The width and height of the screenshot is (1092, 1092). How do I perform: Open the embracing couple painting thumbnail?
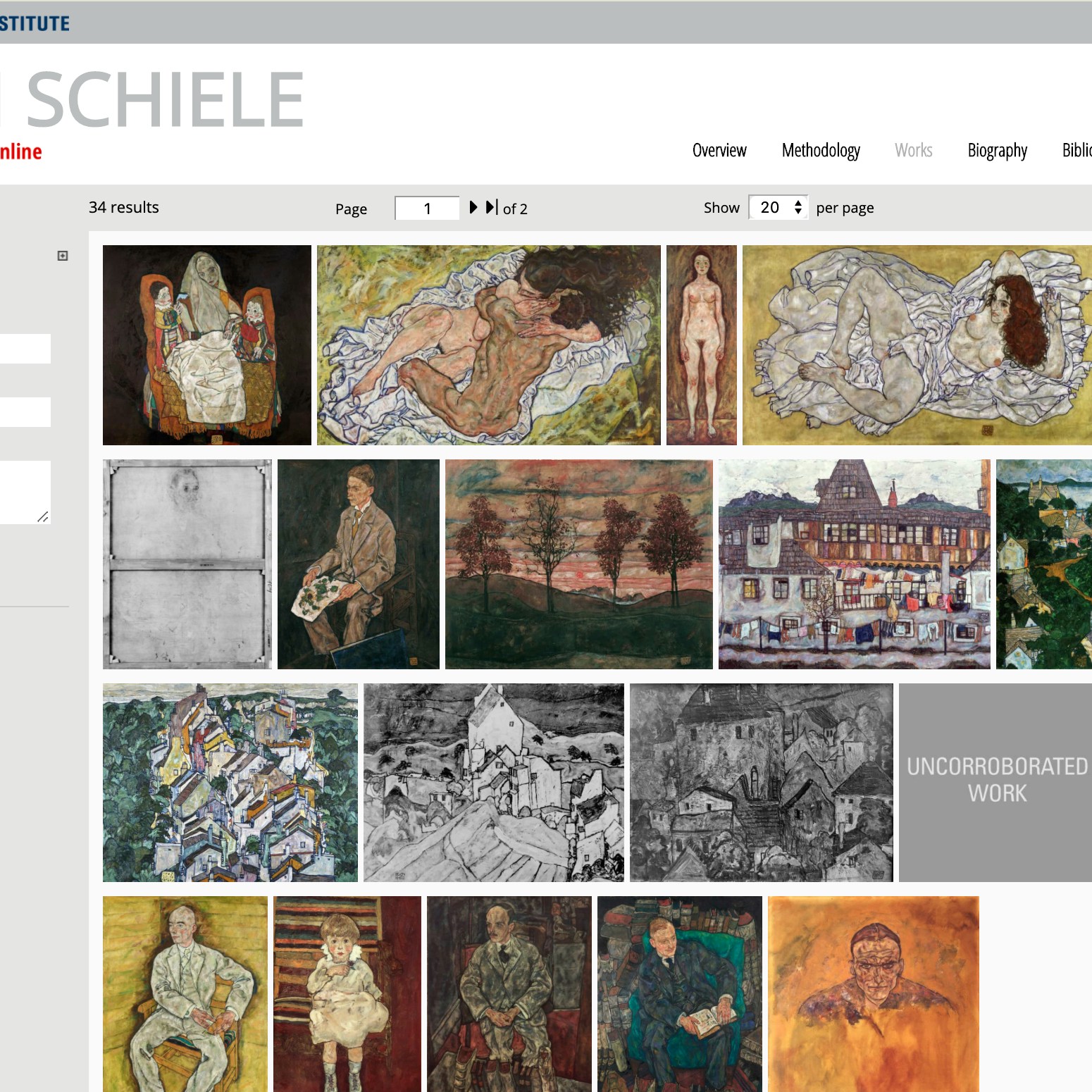pyautogui.click(x=489, y=345)
